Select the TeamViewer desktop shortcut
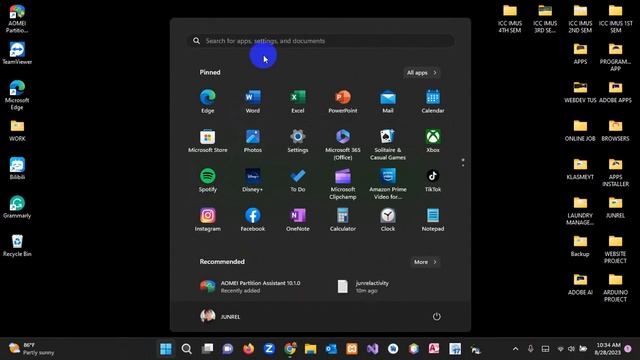 [x=17, y=53]
